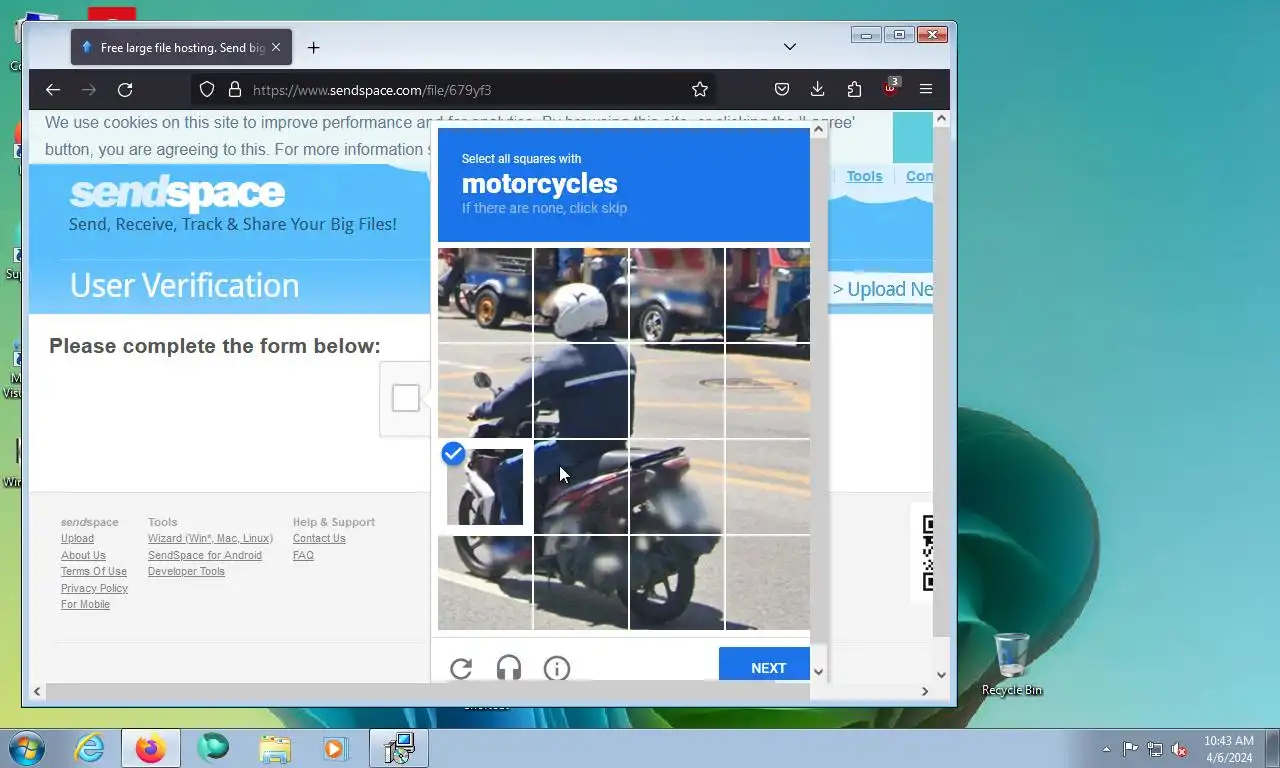
Task: Open the Wizard (Win*, Mac, Linux) link
Action: pos(210,538)
